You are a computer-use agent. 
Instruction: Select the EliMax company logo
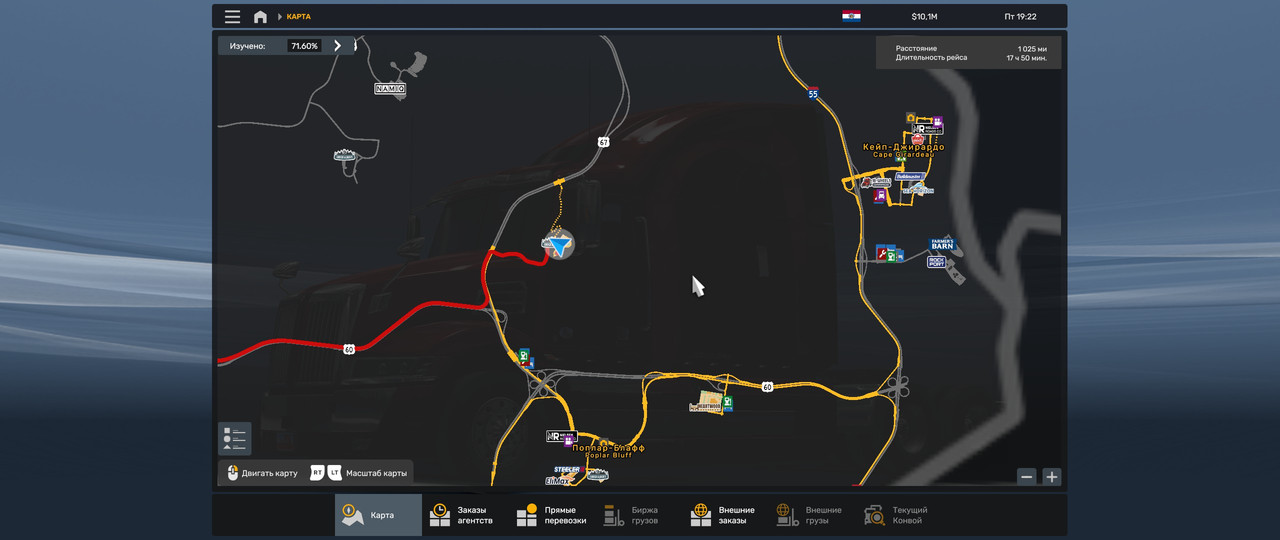tap(557, 481)
